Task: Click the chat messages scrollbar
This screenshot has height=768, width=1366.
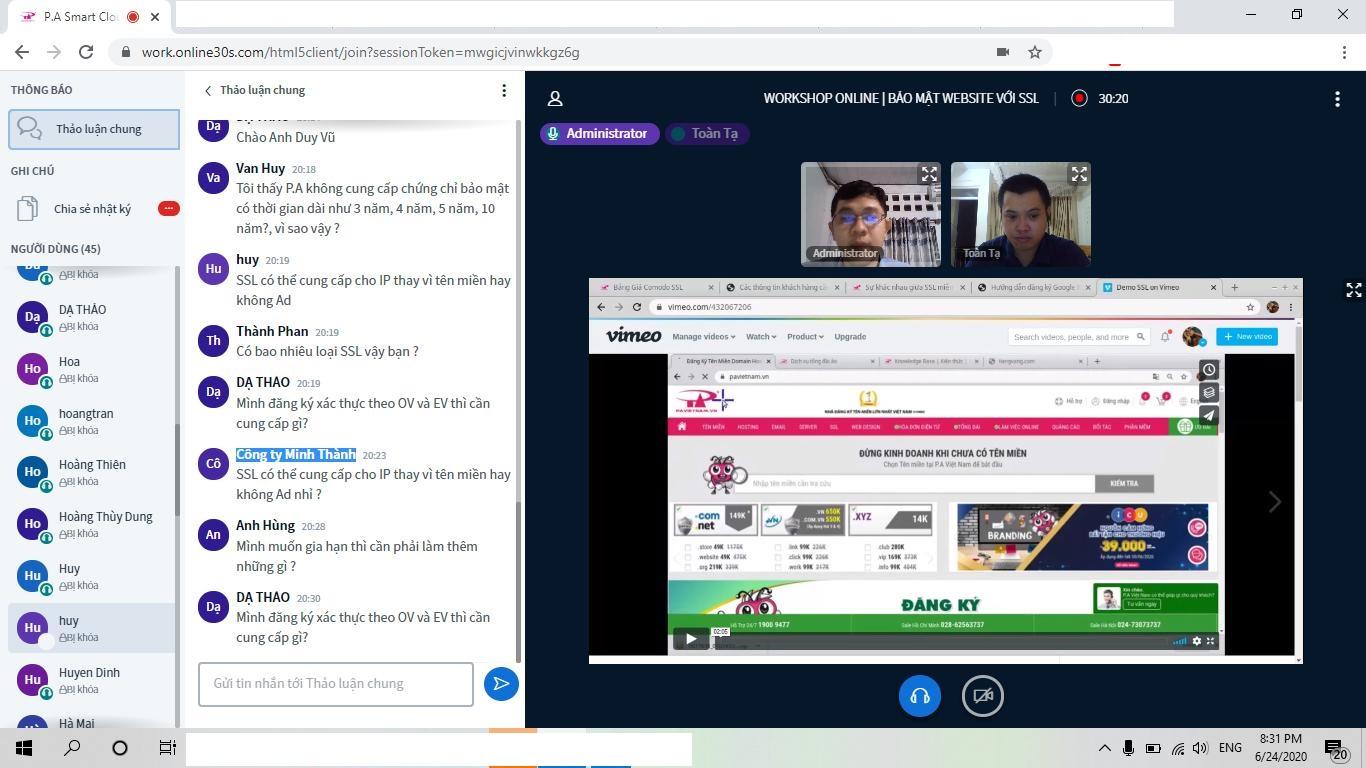Action: [518, 580]
